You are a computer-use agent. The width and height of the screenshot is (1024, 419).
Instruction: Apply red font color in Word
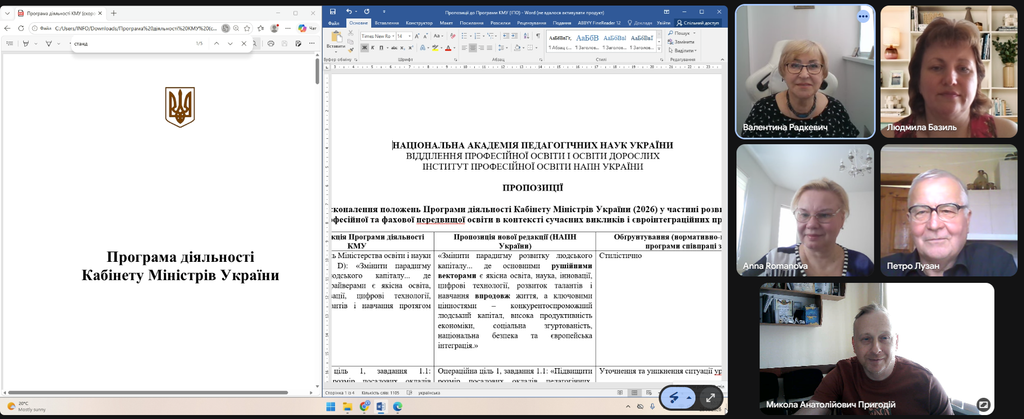tap(448, 48)
